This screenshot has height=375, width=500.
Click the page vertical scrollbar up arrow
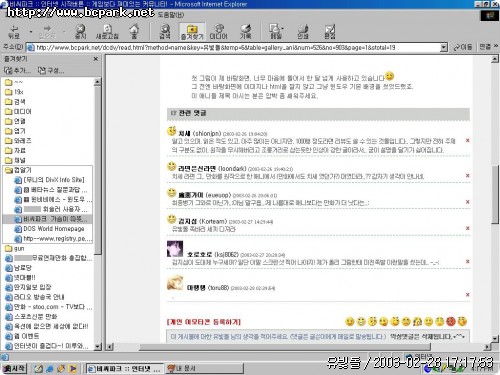pos(495,59)
